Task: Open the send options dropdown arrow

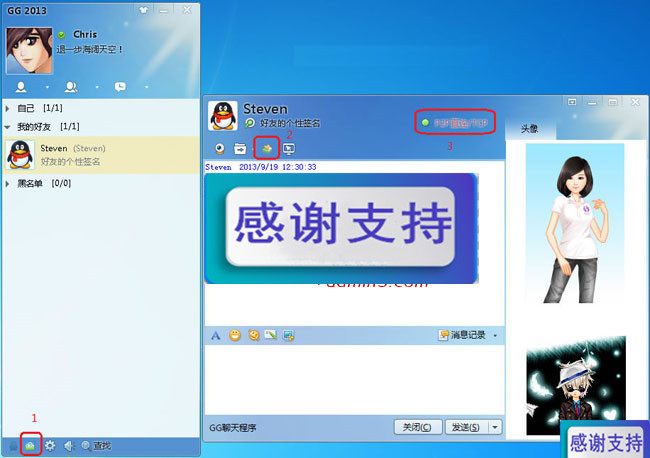Action: (x=495, y=427)
